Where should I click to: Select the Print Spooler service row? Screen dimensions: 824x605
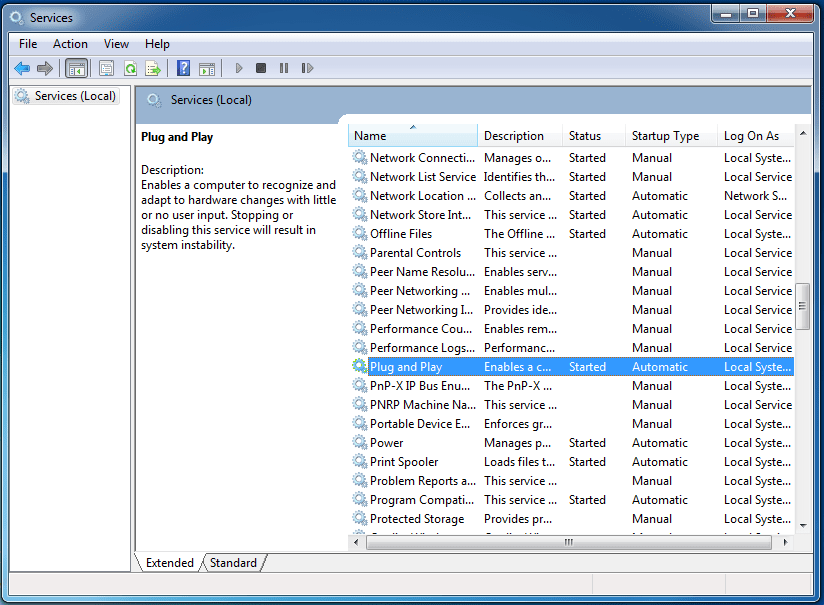(404, 462)
